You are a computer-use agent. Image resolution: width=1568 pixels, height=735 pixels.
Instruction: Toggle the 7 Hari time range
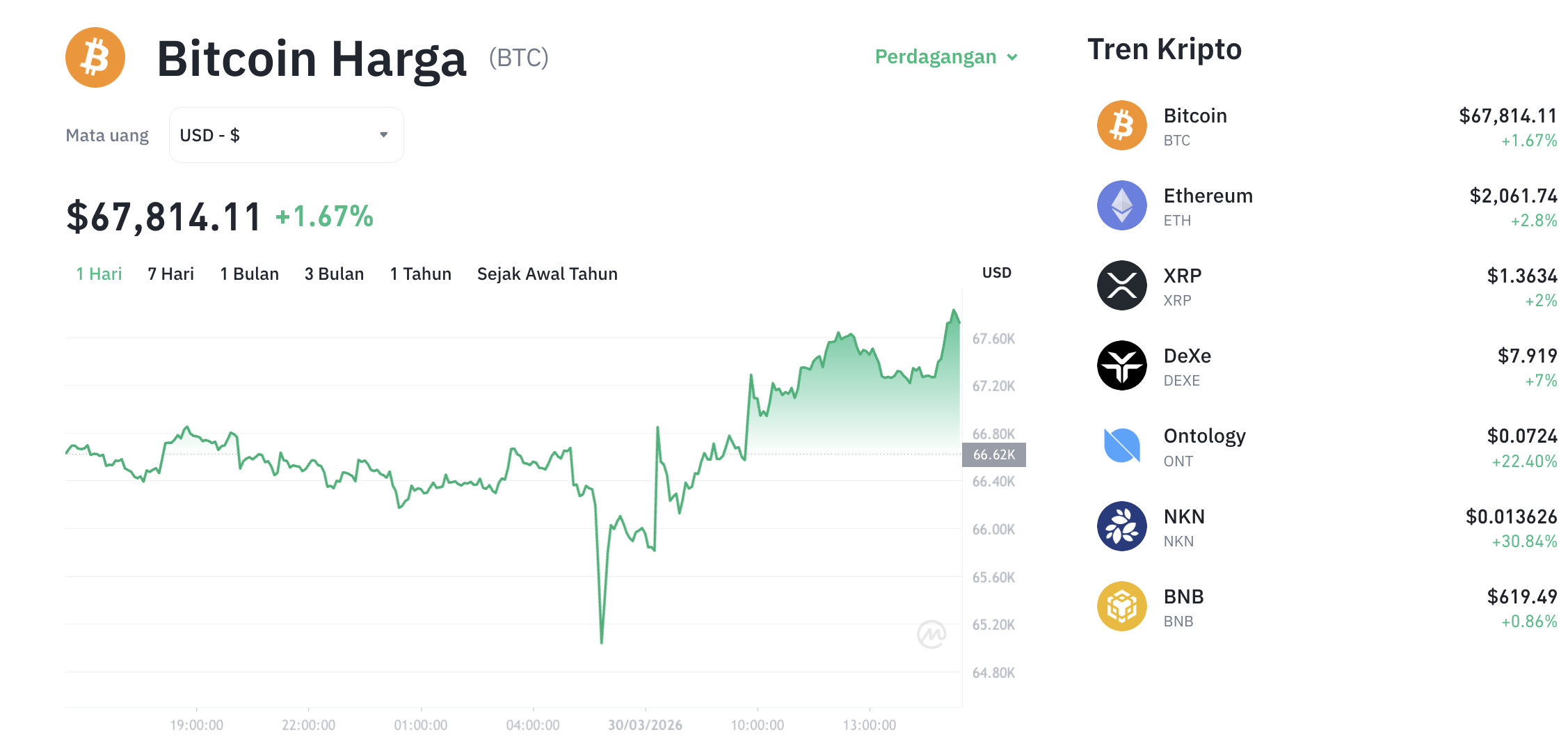[170, 274]
